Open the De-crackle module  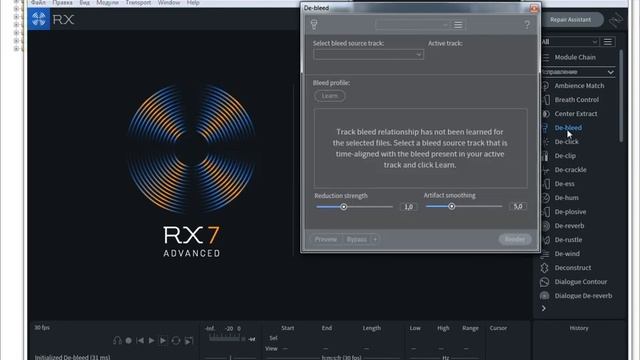570,169
